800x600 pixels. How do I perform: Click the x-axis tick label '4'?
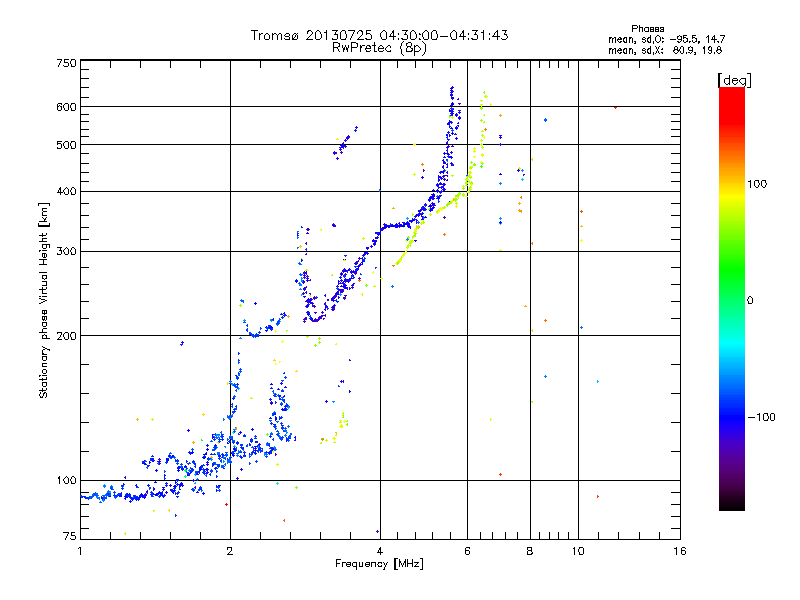380,551
